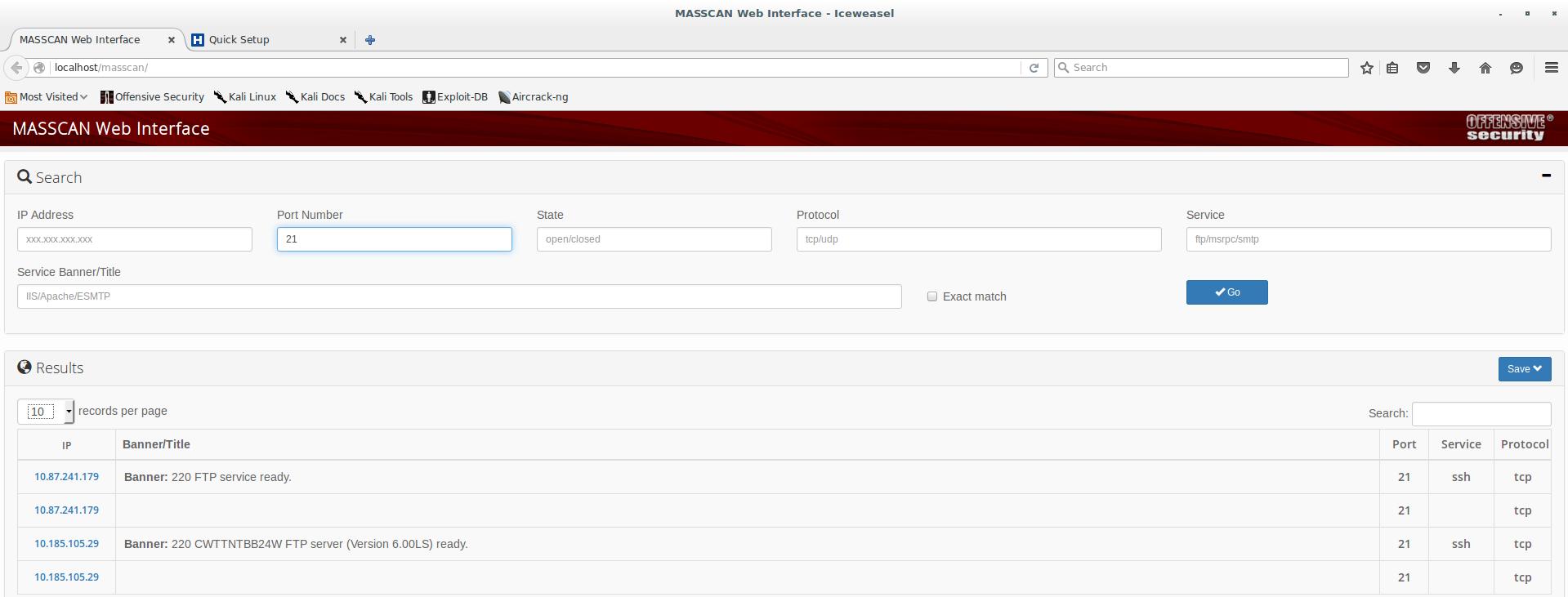Reload the page with refresh icon

(1034, 68)
